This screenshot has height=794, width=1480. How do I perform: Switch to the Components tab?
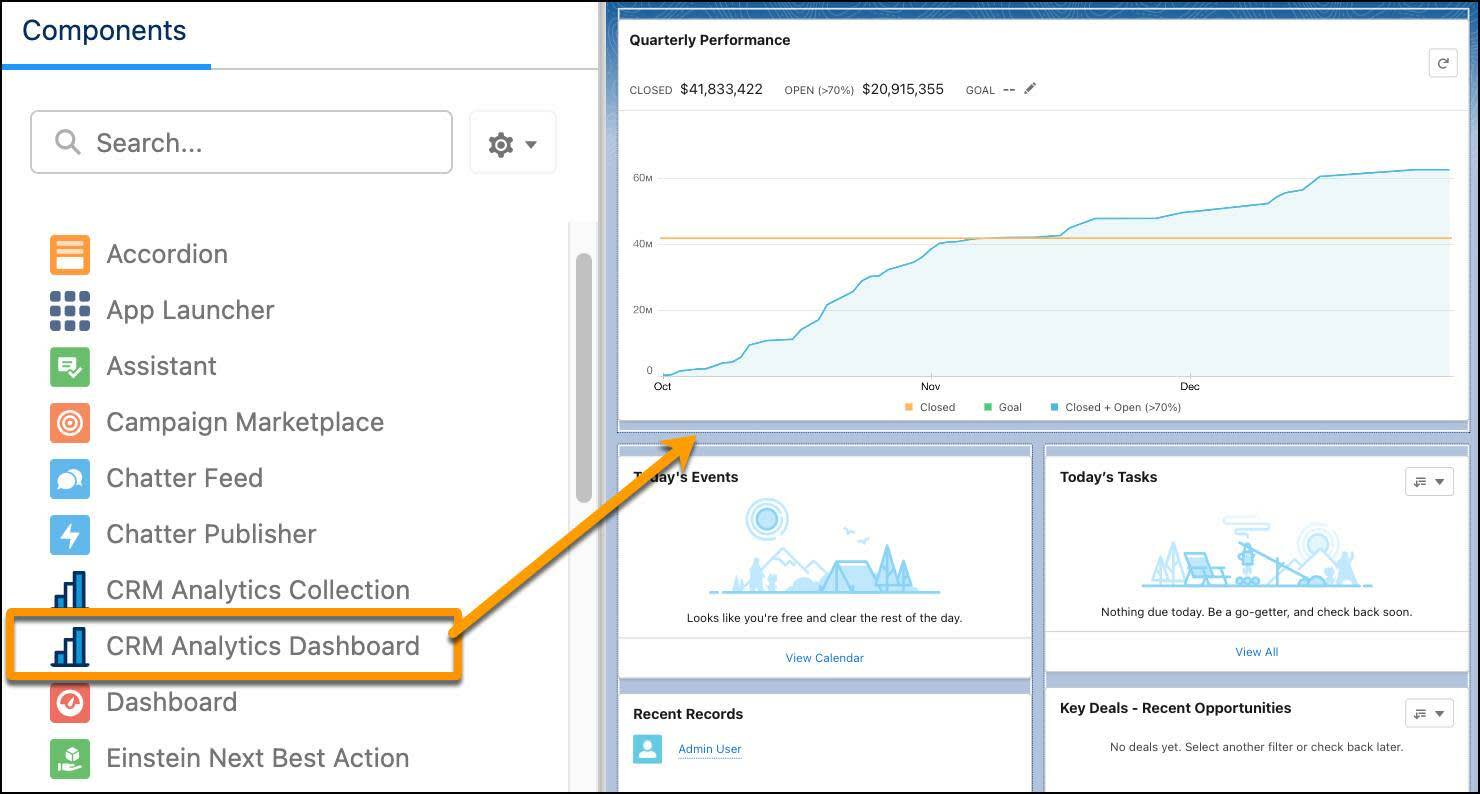coord(105,31)
